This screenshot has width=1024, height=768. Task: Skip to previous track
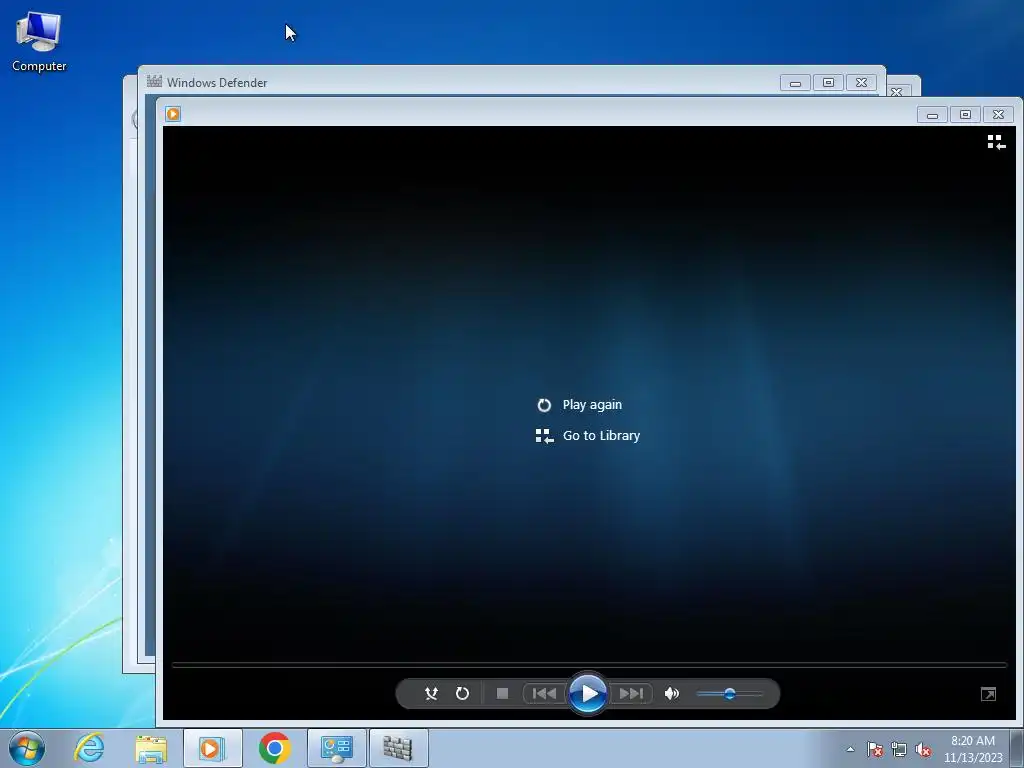pos(544,694)
